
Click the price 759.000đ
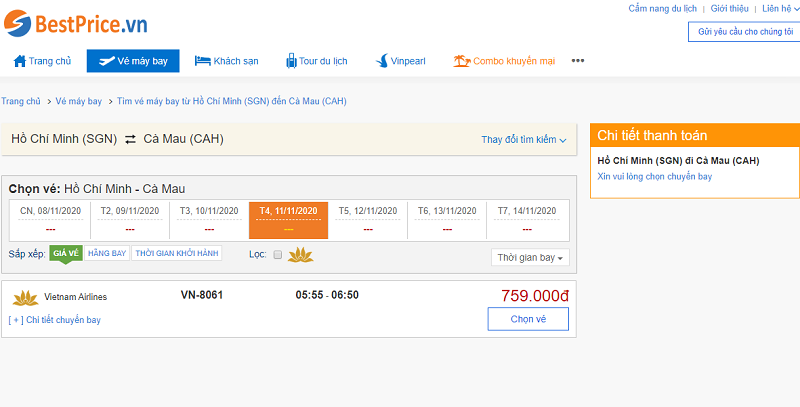(535, 296)
